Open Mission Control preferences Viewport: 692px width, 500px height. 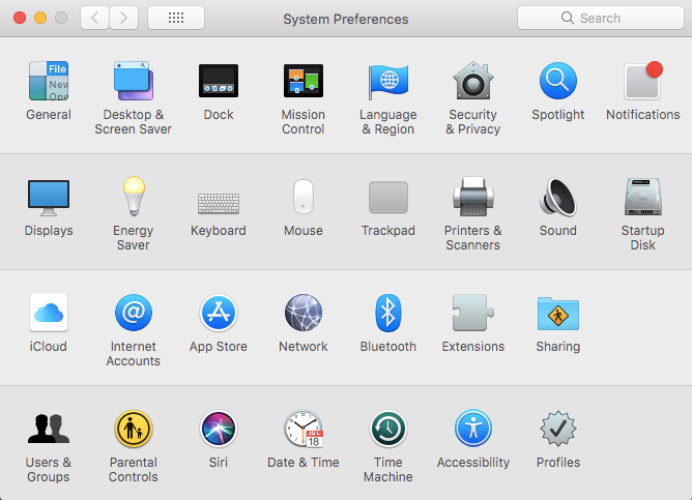[303, 82]
